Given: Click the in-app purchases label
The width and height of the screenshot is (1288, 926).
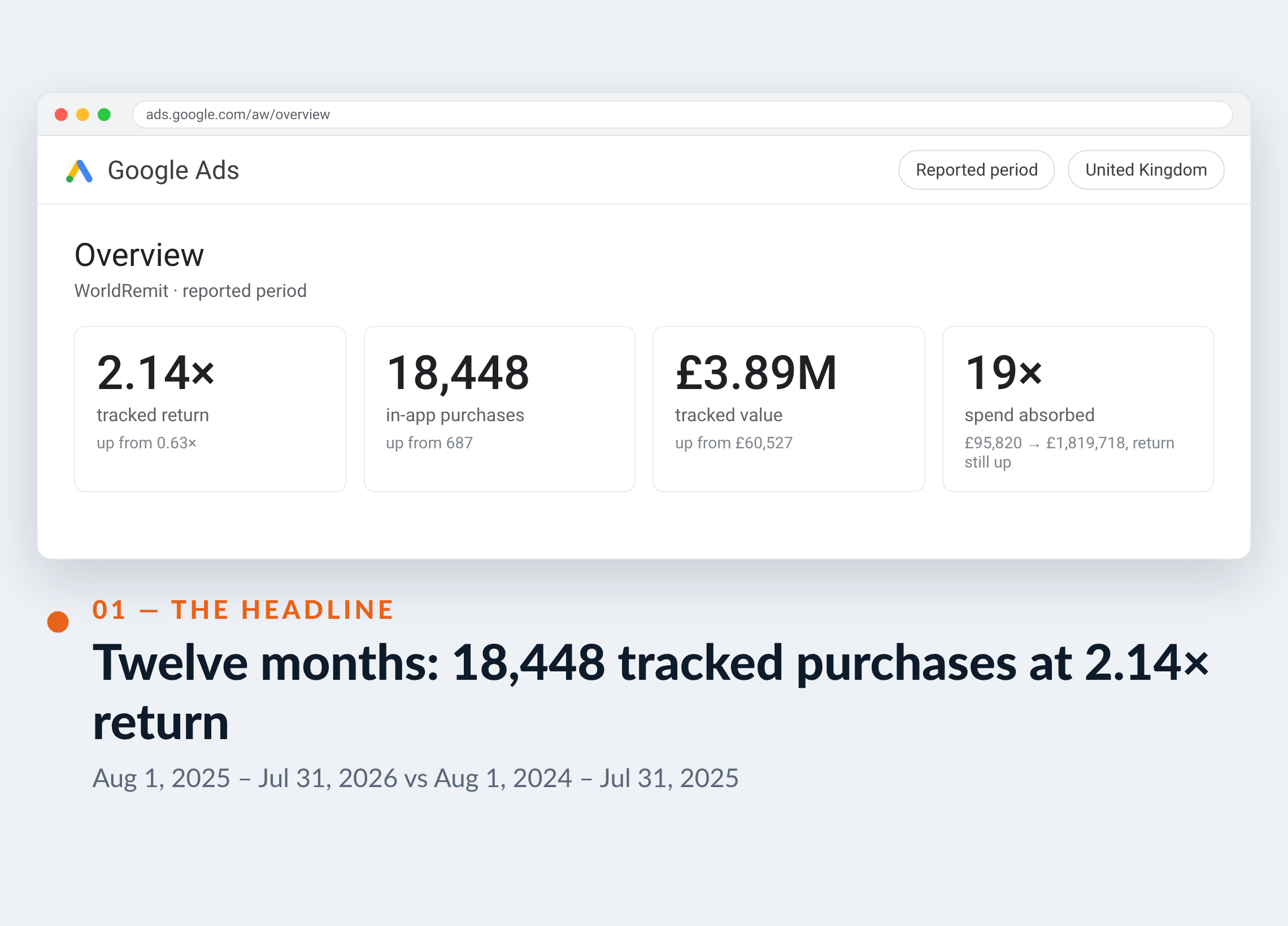Looking at the screenshot, I should click(455, 415).
